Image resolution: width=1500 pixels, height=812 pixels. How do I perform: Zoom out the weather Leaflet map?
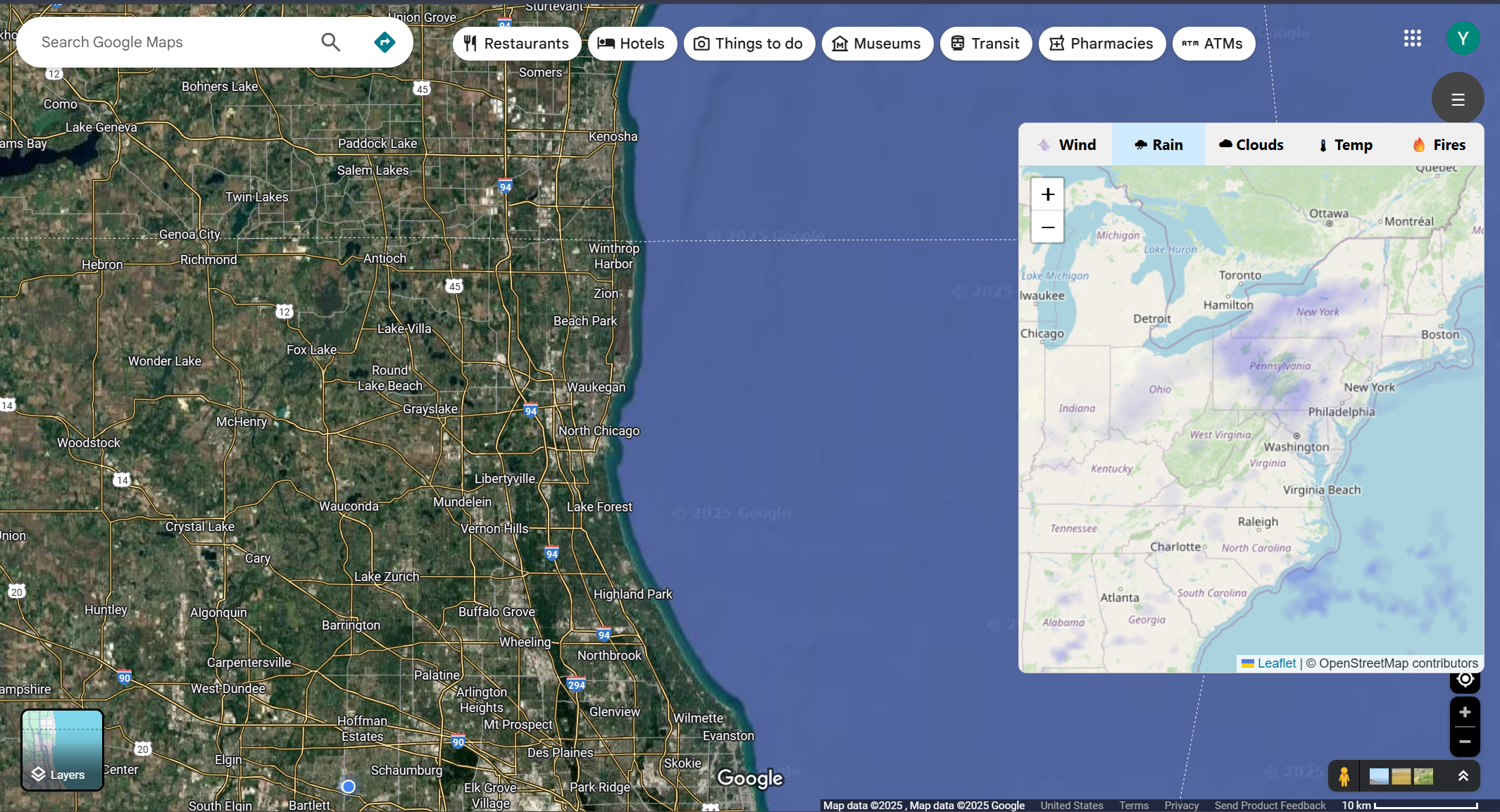(1048, 227)
